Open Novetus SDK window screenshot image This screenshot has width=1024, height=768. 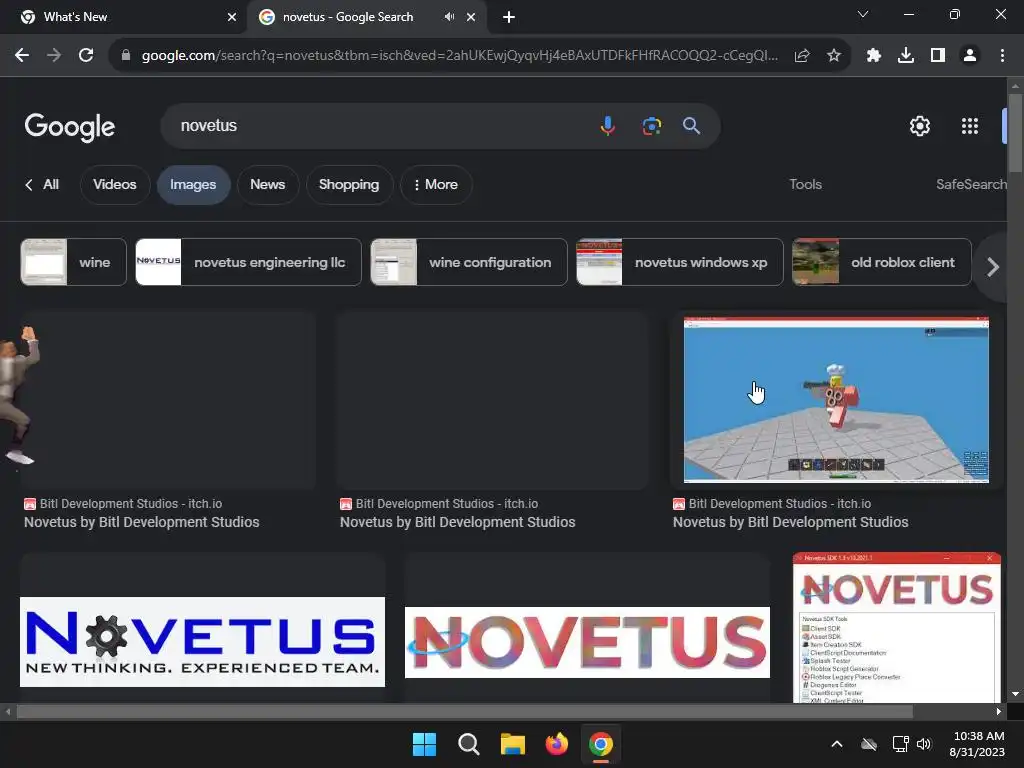click(897, 628)
